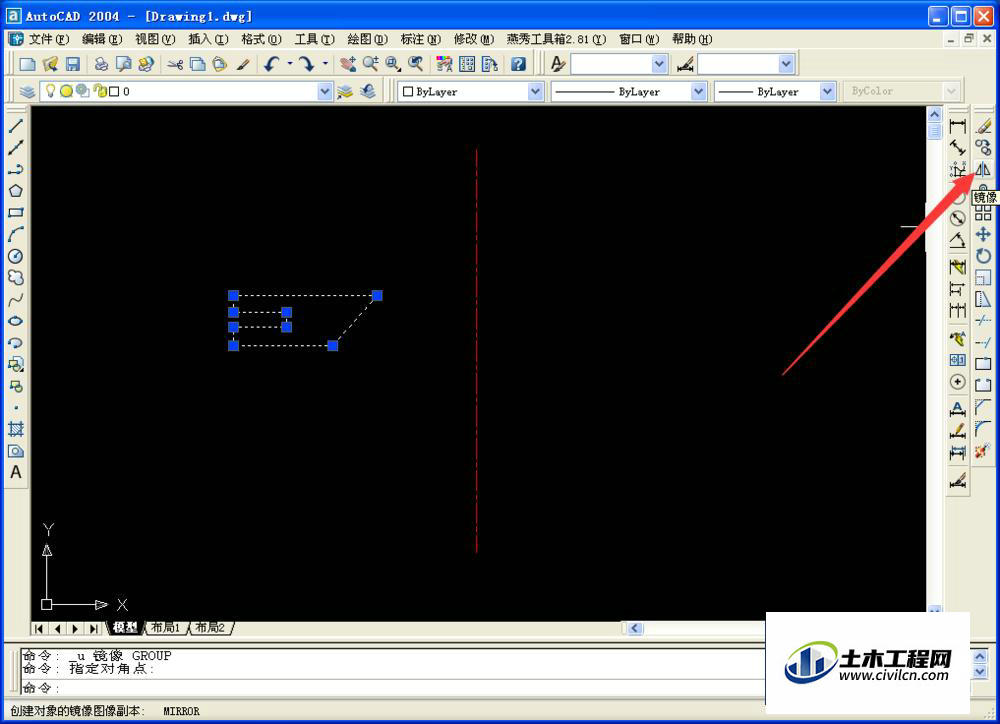The image size is (1000, 724).
Task: Click the Aligned Dimension tool
Action: click(x=957, y=147)
